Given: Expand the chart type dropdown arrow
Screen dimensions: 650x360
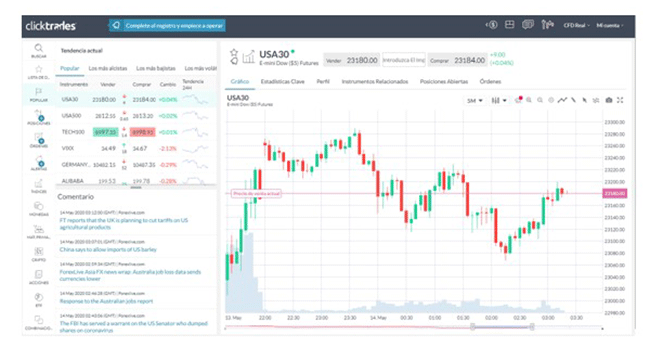Looking at the screenshot, I should [x=504, y=100].
